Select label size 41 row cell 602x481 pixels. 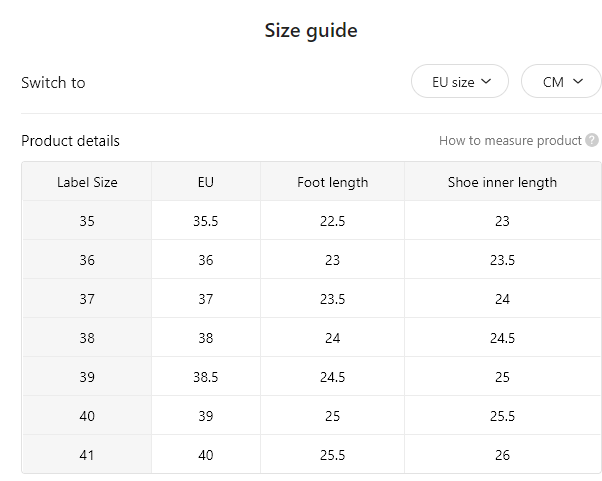coord(87,455)
